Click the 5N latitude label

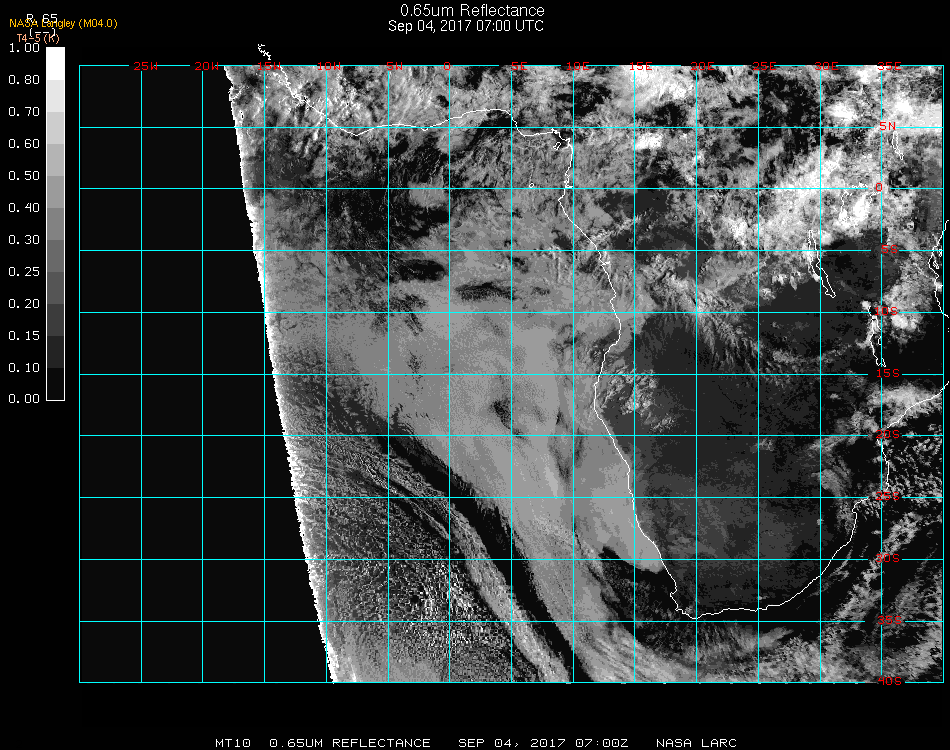pyautogui.click(x=888, y=126)
